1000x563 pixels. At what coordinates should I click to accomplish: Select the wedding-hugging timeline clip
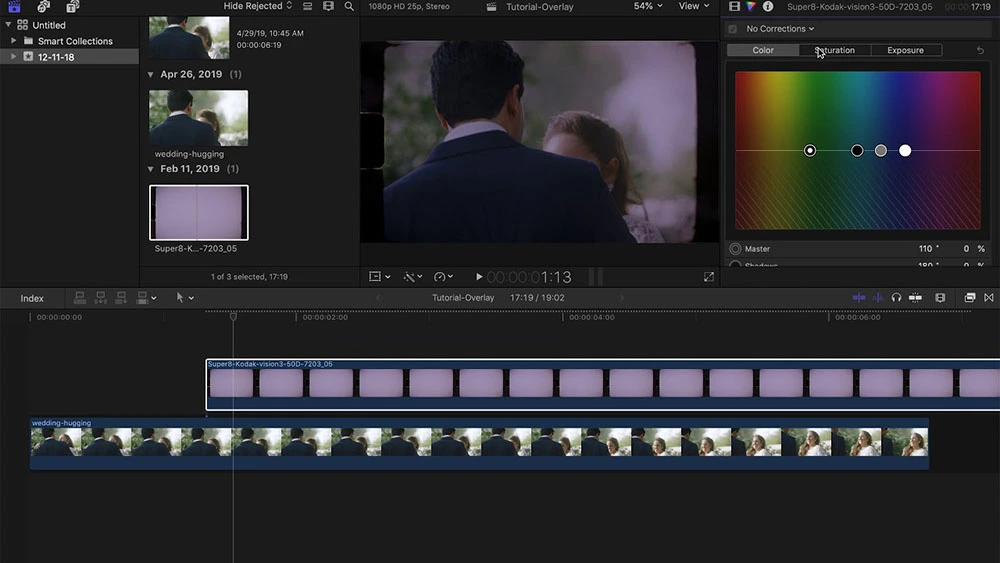(x=479, y=443)
